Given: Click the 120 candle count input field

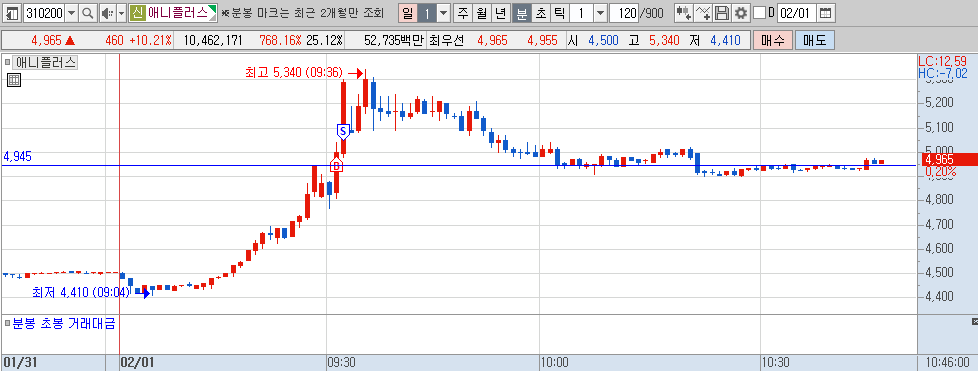Looking at the screenshot, I should pyautogui.click(x=624, y=12).
